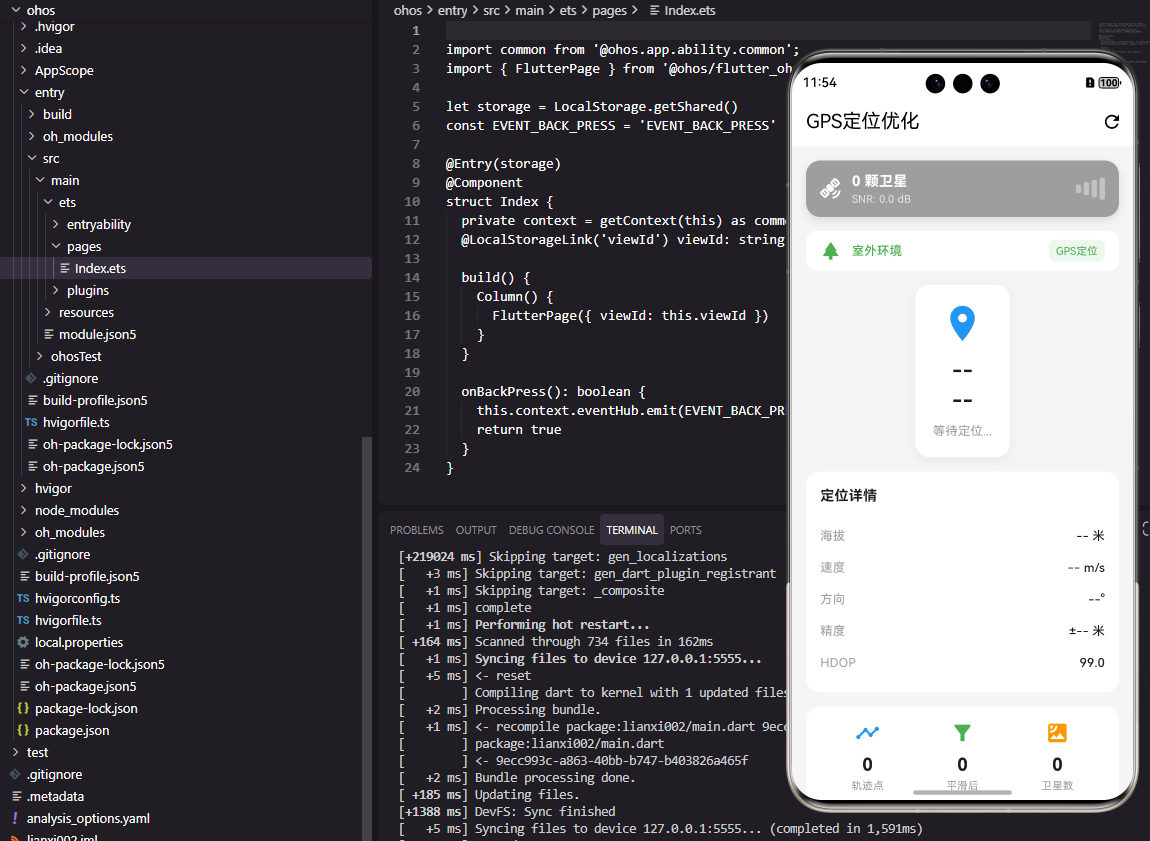Toggle the GPS定位 badge in the environment card
Viewport: 1150px width, 841px height.
(x=1076, y=251)
